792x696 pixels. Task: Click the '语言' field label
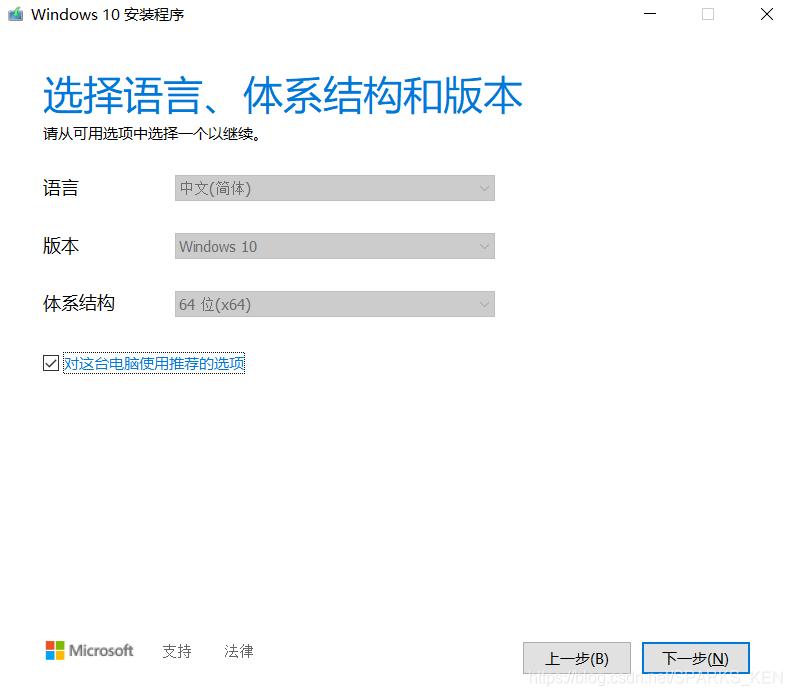[61, 188]
